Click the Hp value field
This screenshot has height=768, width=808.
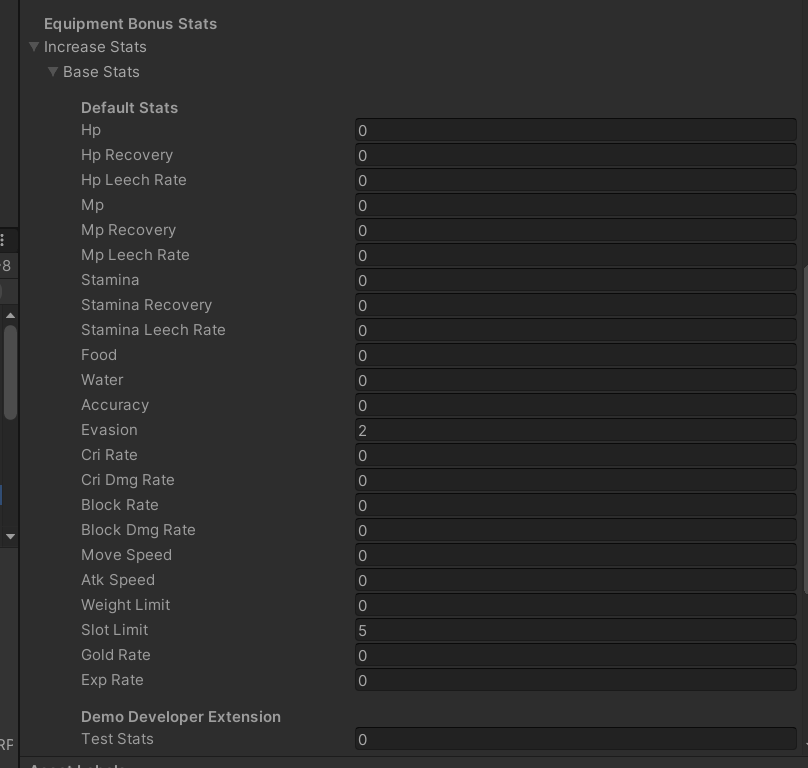(575, 130)
